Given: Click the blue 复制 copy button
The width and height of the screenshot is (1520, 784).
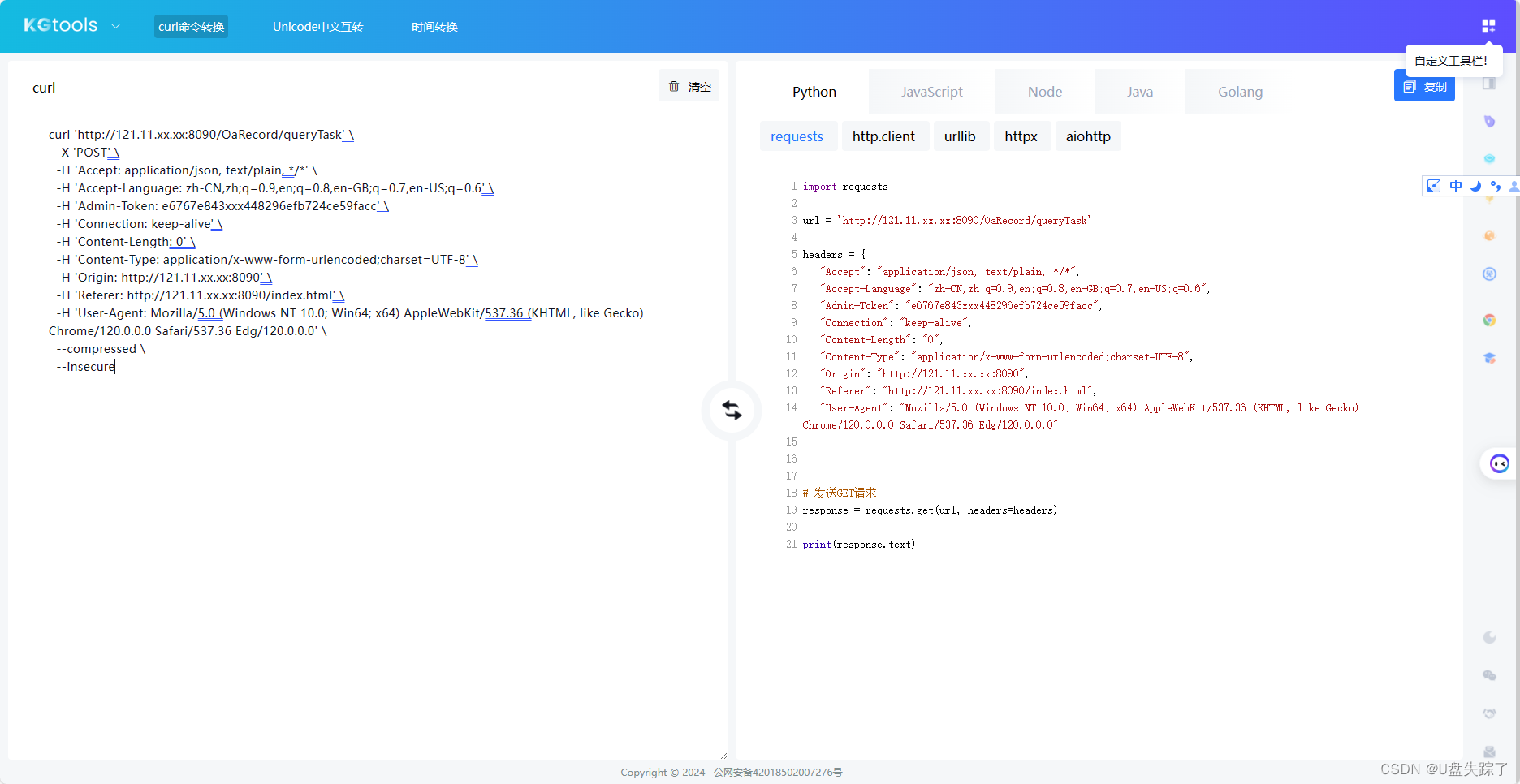Looking at the screenshot, I should (x=1424, y=86).
